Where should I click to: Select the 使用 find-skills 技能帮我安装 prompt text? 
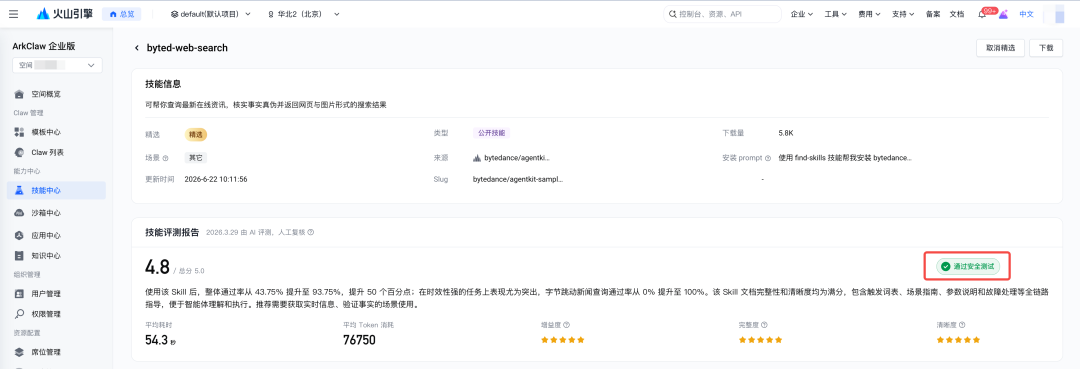click(x=845, y=158)
